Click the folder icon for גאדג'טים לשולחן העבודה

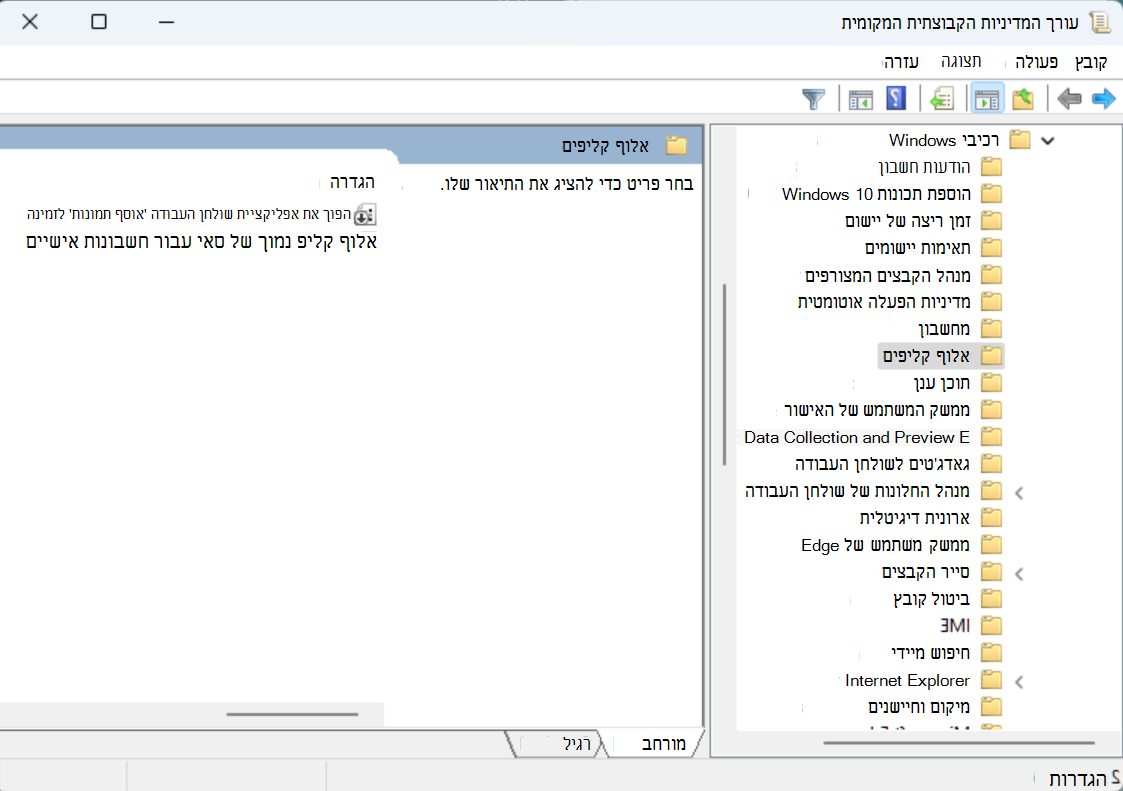991,464
